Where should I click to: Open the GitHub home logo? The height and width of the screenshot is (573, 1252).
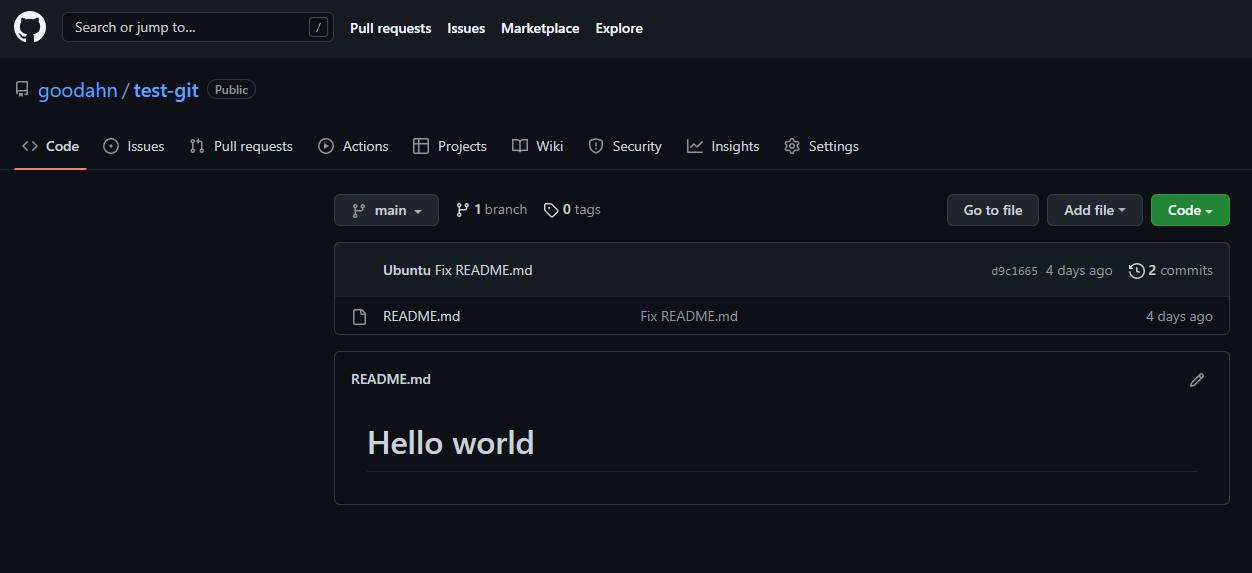[x=30, y=27]
